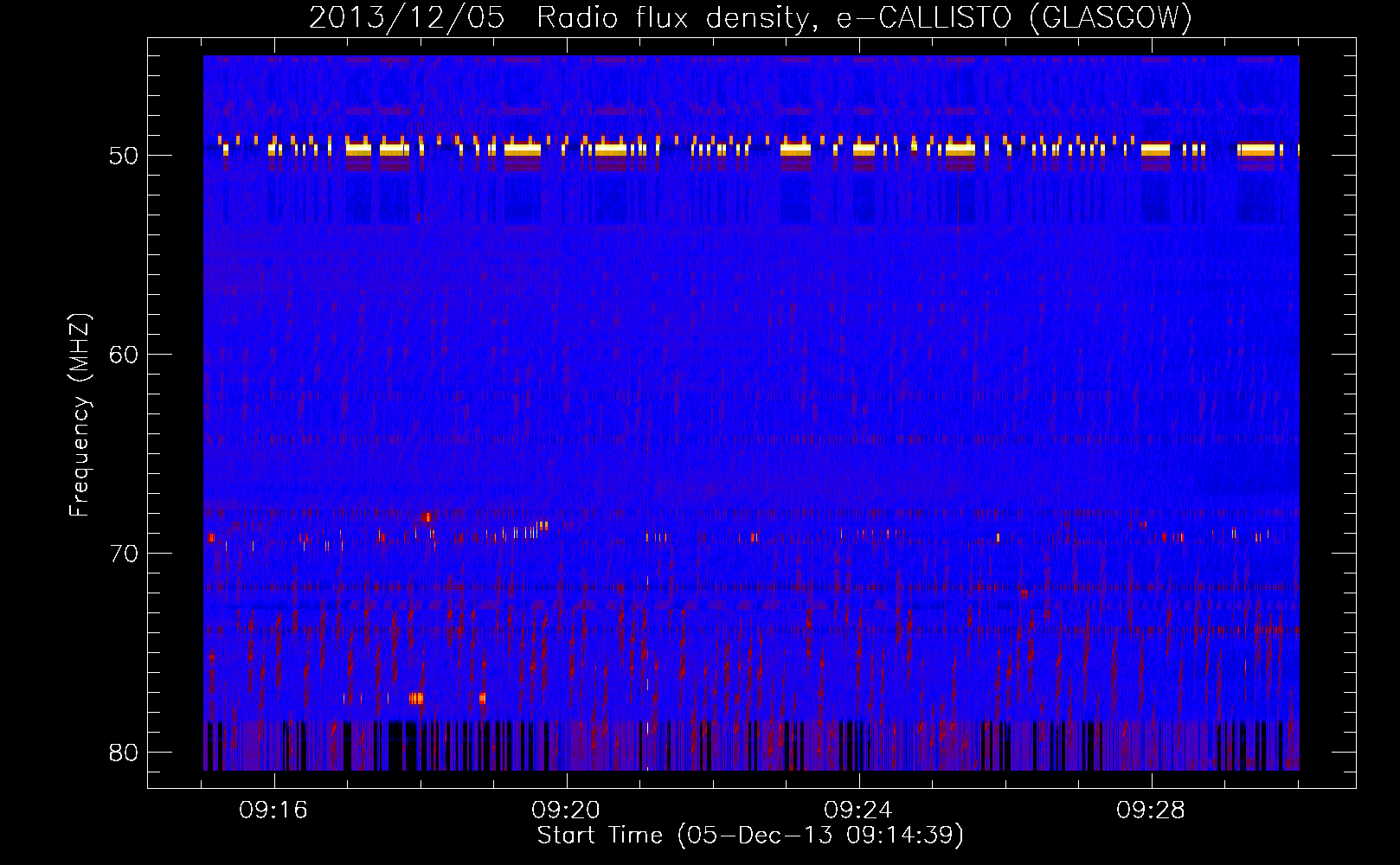Click the 50 frequency tick label
This screenshot has width=1400, height=865.
coord(124,156)
